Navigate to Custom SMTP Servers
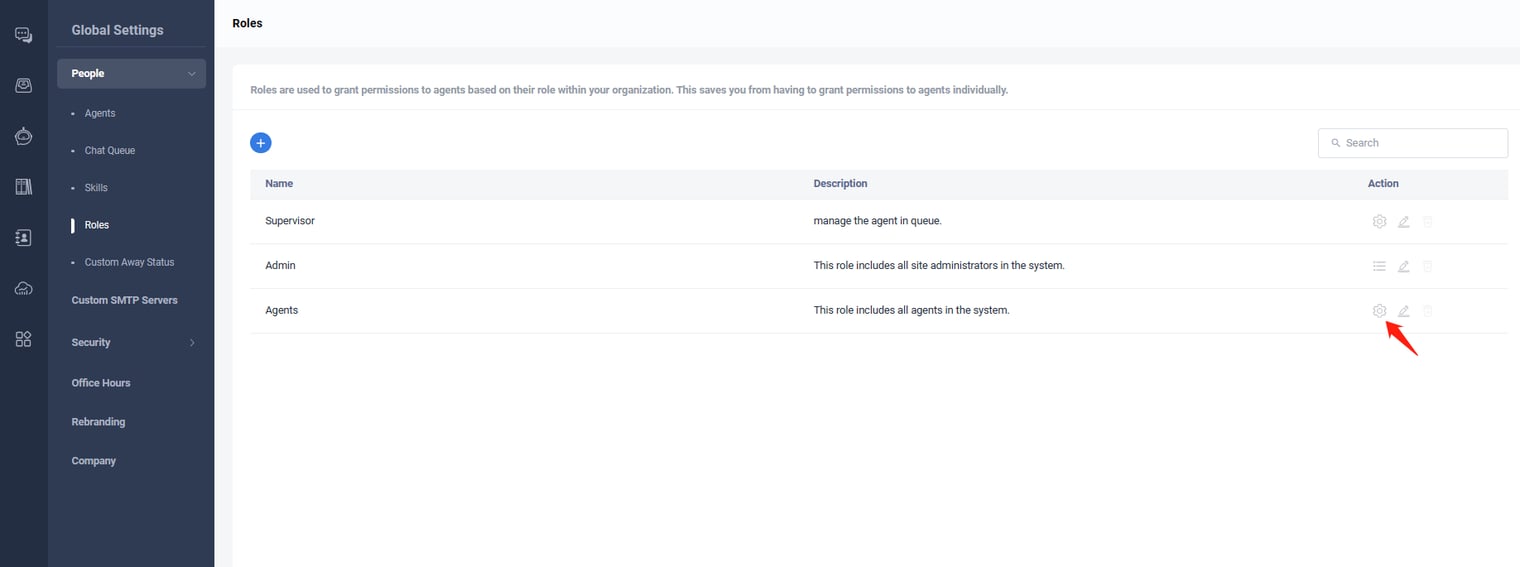 (124, 300)
